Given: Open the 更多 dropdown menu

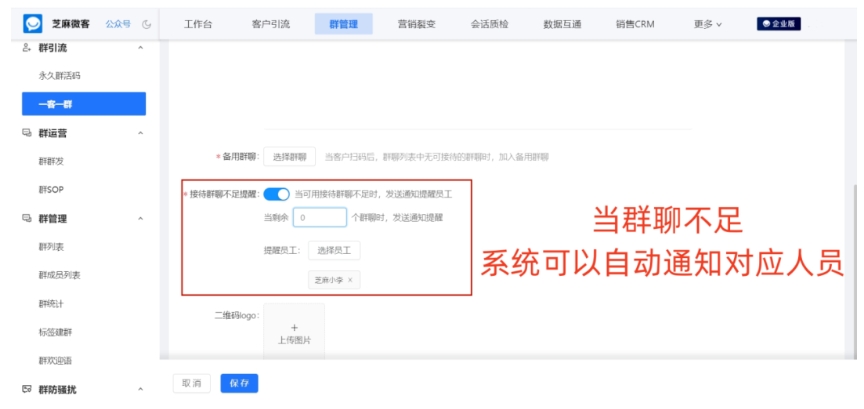Looking at the screenshot, I should (x=707, y=24).
